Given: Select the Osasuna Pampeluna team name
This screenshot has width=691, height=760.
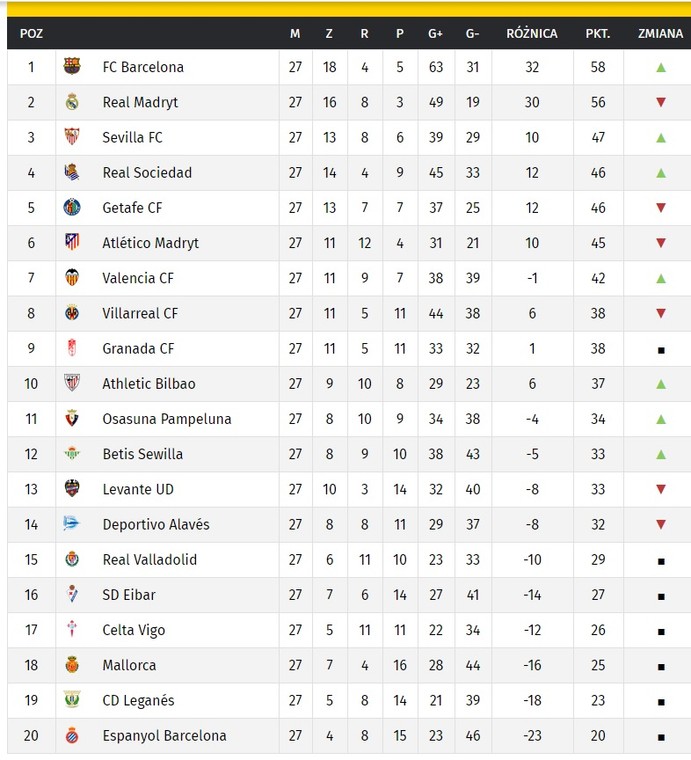Looking at the screenshot, I should coord(167,419).
